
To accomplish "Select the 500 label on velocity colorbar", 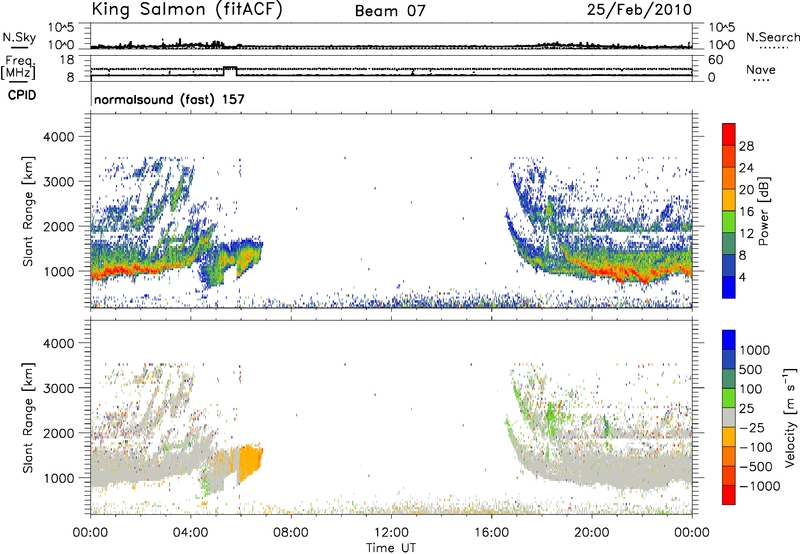I will coord(751,370).
